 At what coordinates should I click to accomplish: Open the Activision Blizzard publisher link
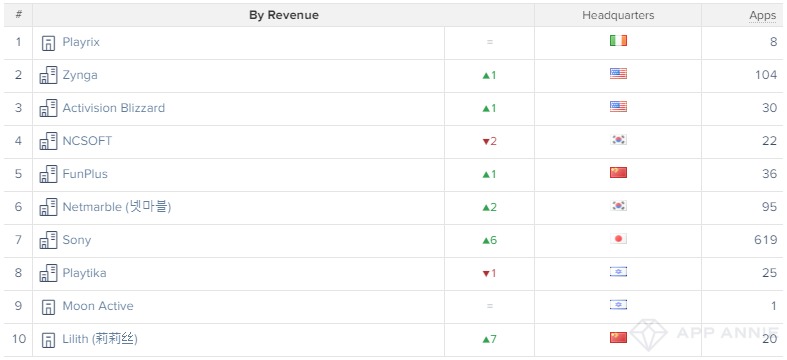(x=113, y=108)
